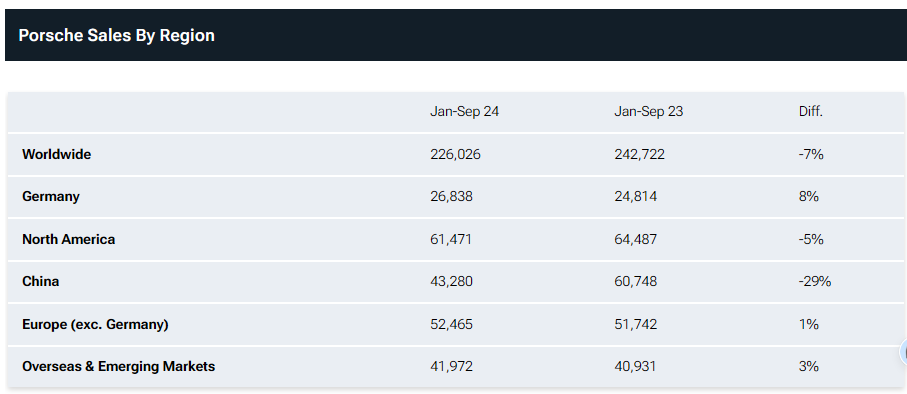Screen dimensions: 907x394
Task: Select the Jan-Sep 23 column header
Action: coord(648,112)
